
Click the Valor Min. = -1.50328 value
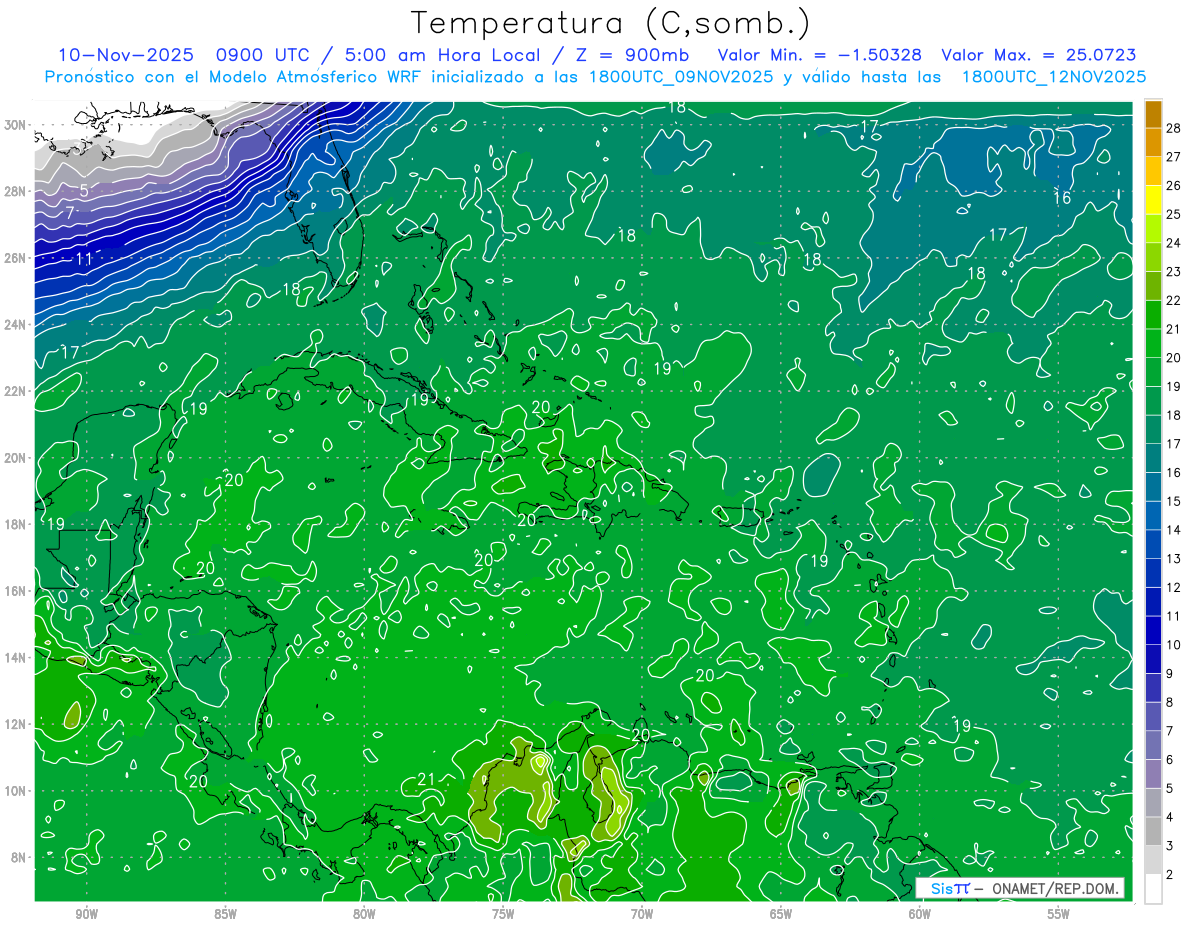820,55
